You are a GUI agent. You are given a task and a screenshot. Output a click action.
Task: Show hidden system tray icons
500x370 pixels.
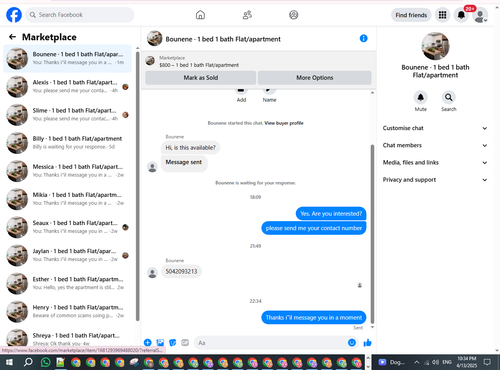(x=417, y=362)
